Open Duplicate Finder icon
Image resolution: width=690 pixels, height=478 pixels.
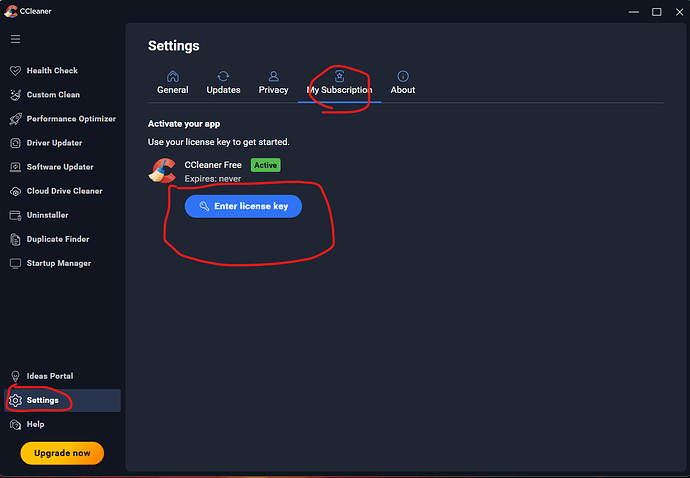16,239
